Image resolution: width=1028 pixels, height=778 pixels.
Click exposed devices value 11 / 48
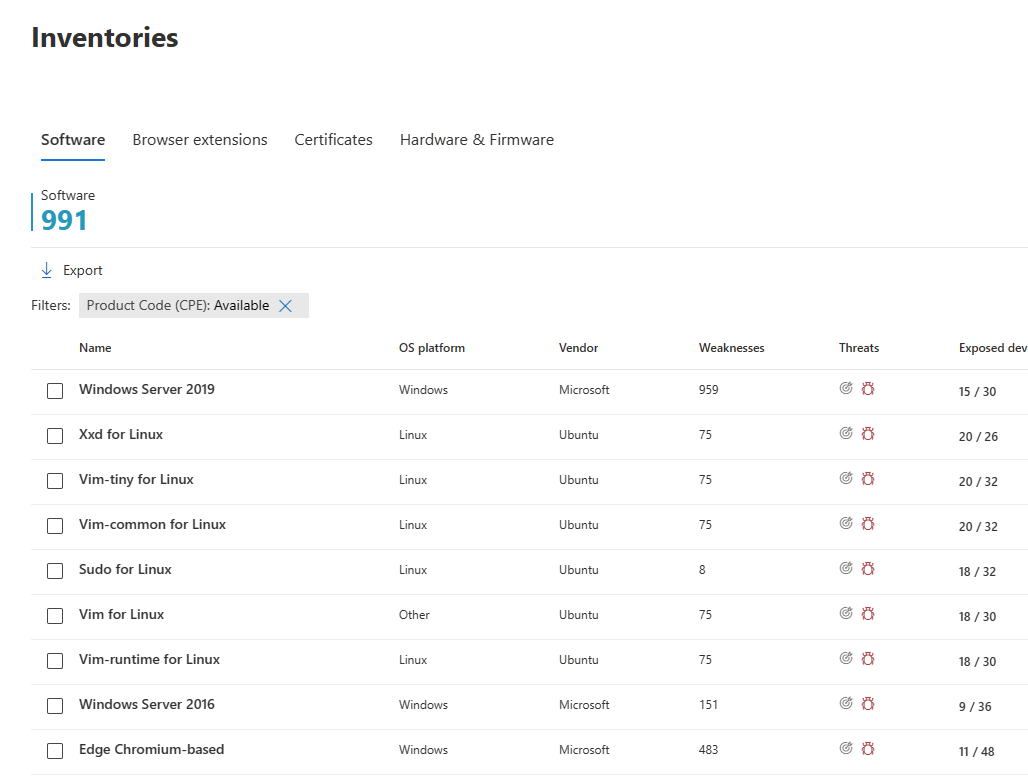pyautogui.click(x=976, y=752)
